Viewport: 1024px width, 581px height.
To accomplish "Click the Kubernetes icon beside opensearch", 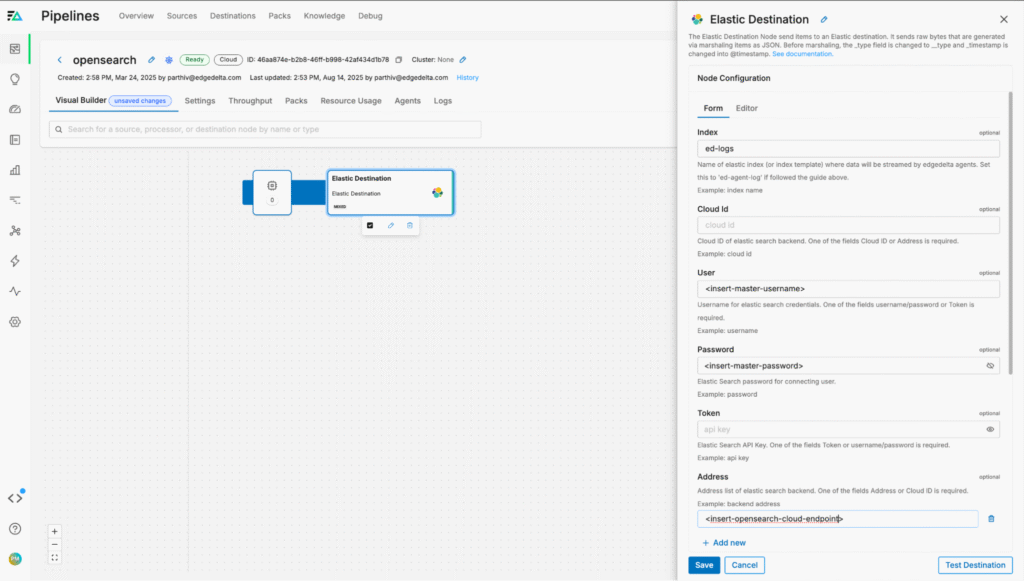I will pos(168,59).
